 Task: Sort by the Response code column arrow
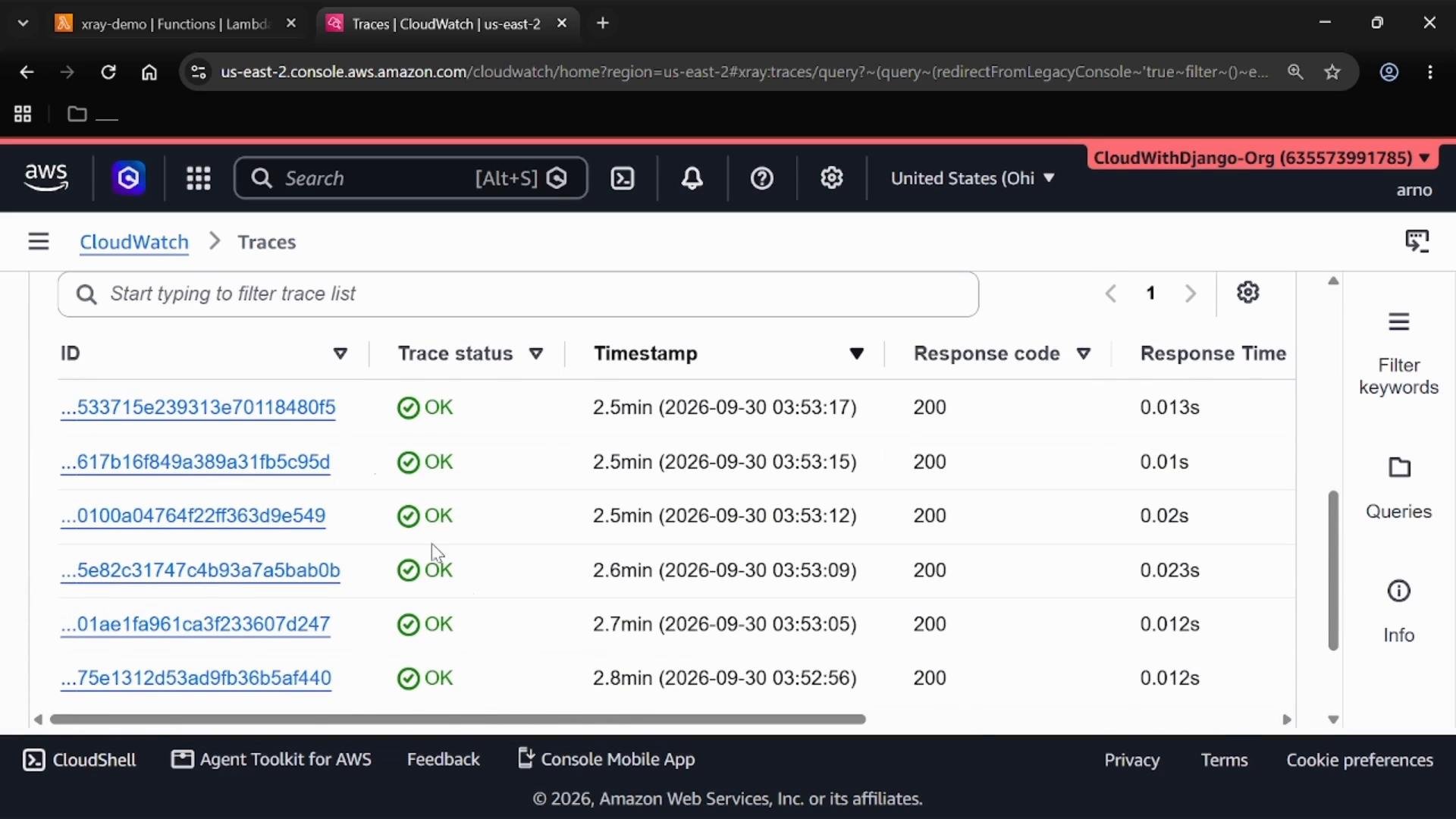(x=1084, y=353)
